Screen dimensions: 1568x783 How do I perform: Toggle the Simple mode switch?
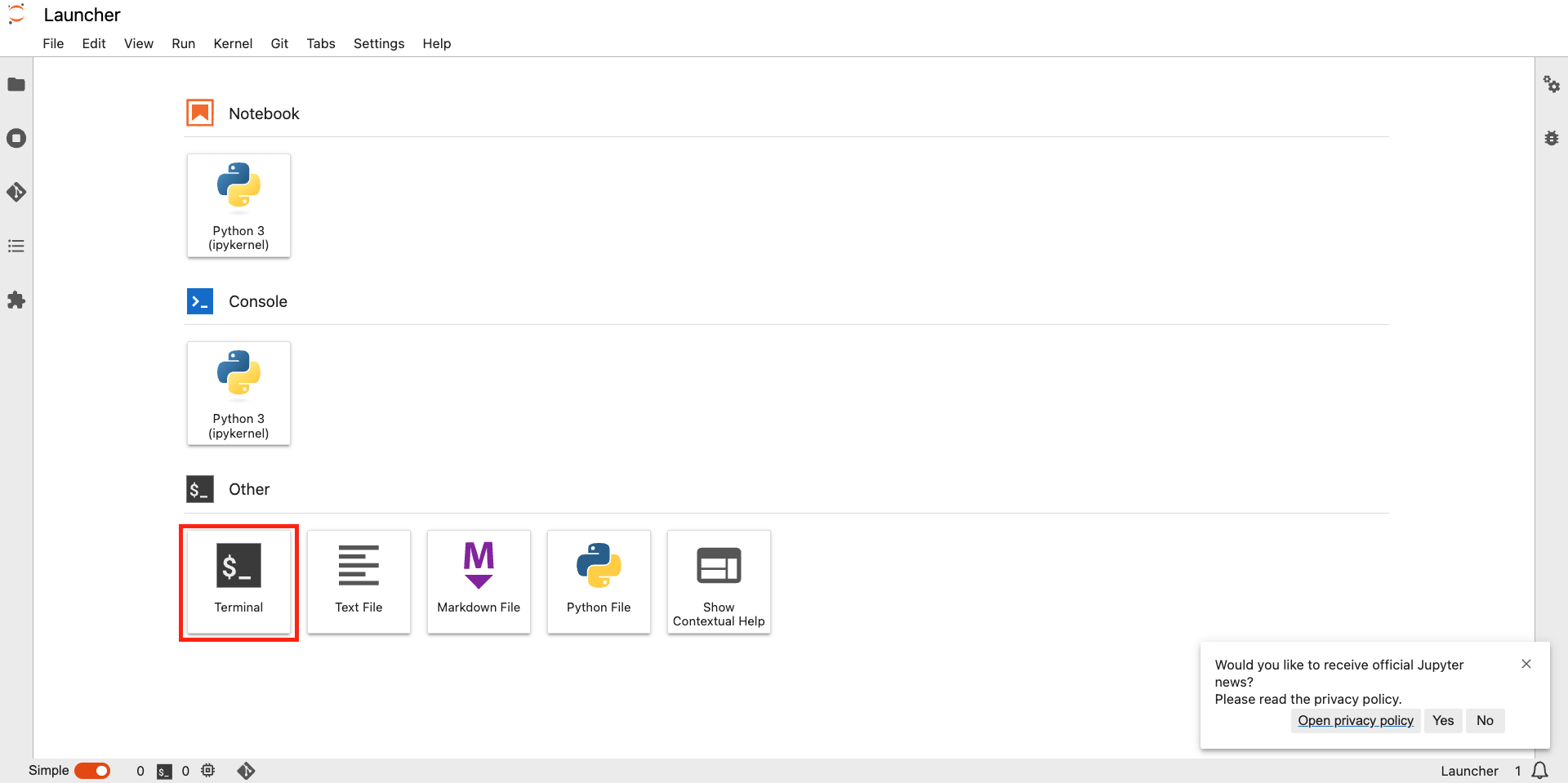(92, 771)
